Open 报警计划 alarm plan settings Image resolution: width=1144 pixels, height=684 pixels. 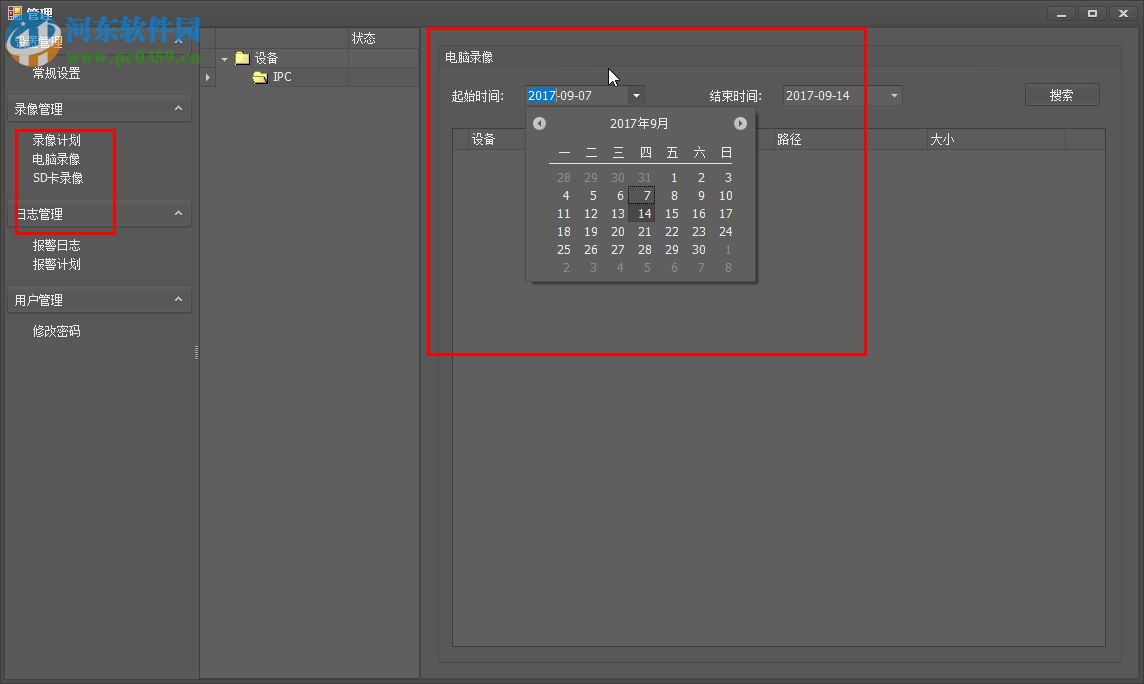click(56, 264)
